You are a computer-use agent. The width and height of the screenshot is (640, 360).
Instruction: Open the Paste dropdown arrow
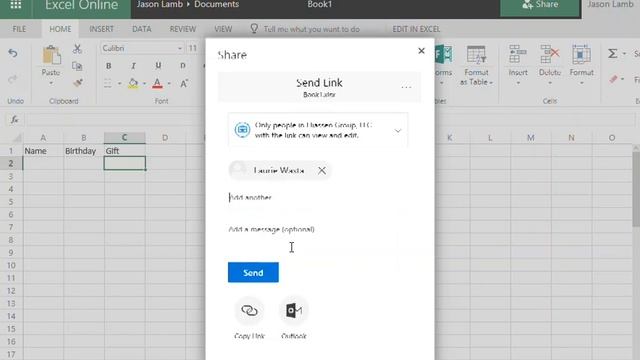(x=51, y=84)
